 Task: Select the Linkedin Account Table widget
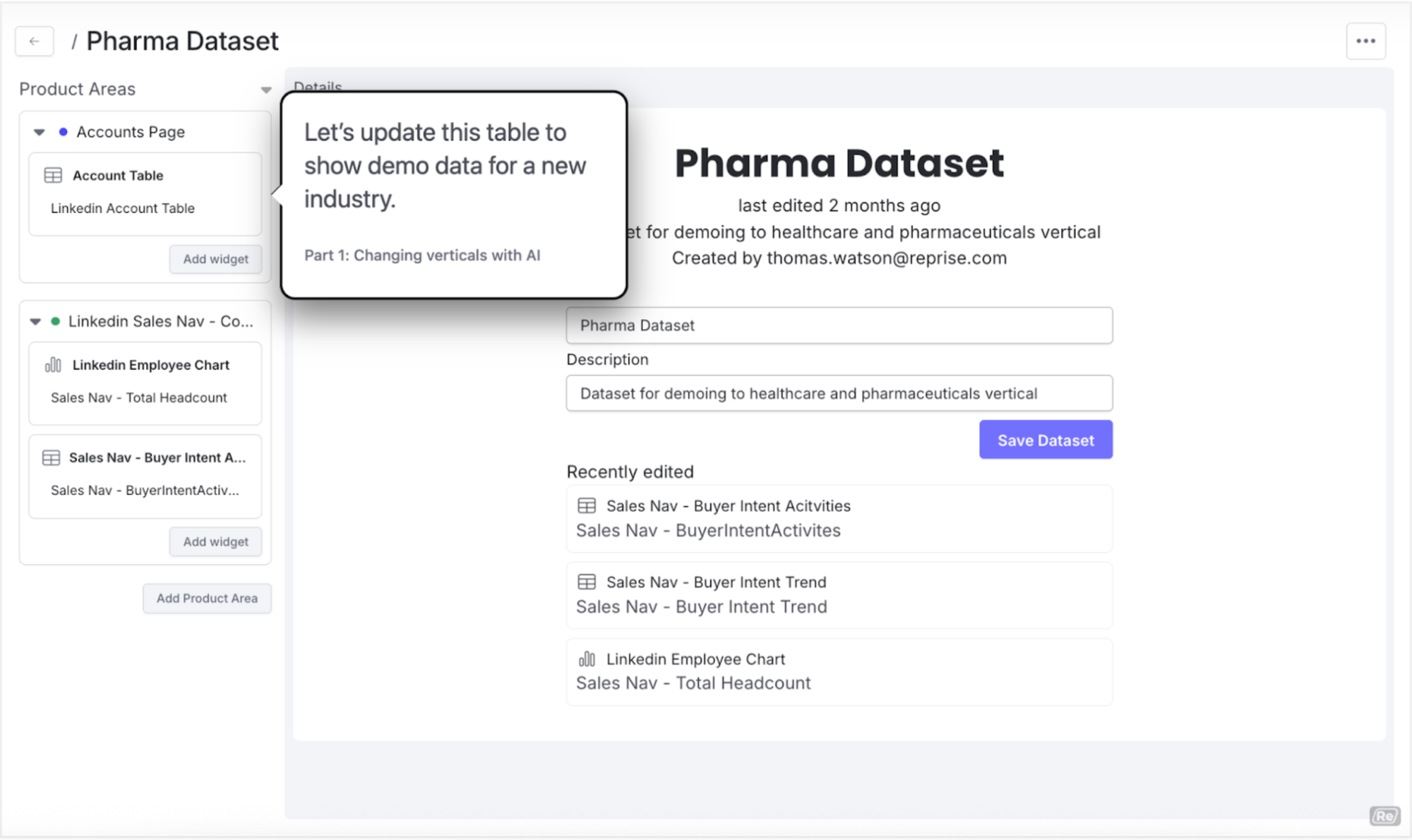coord(145,194)
